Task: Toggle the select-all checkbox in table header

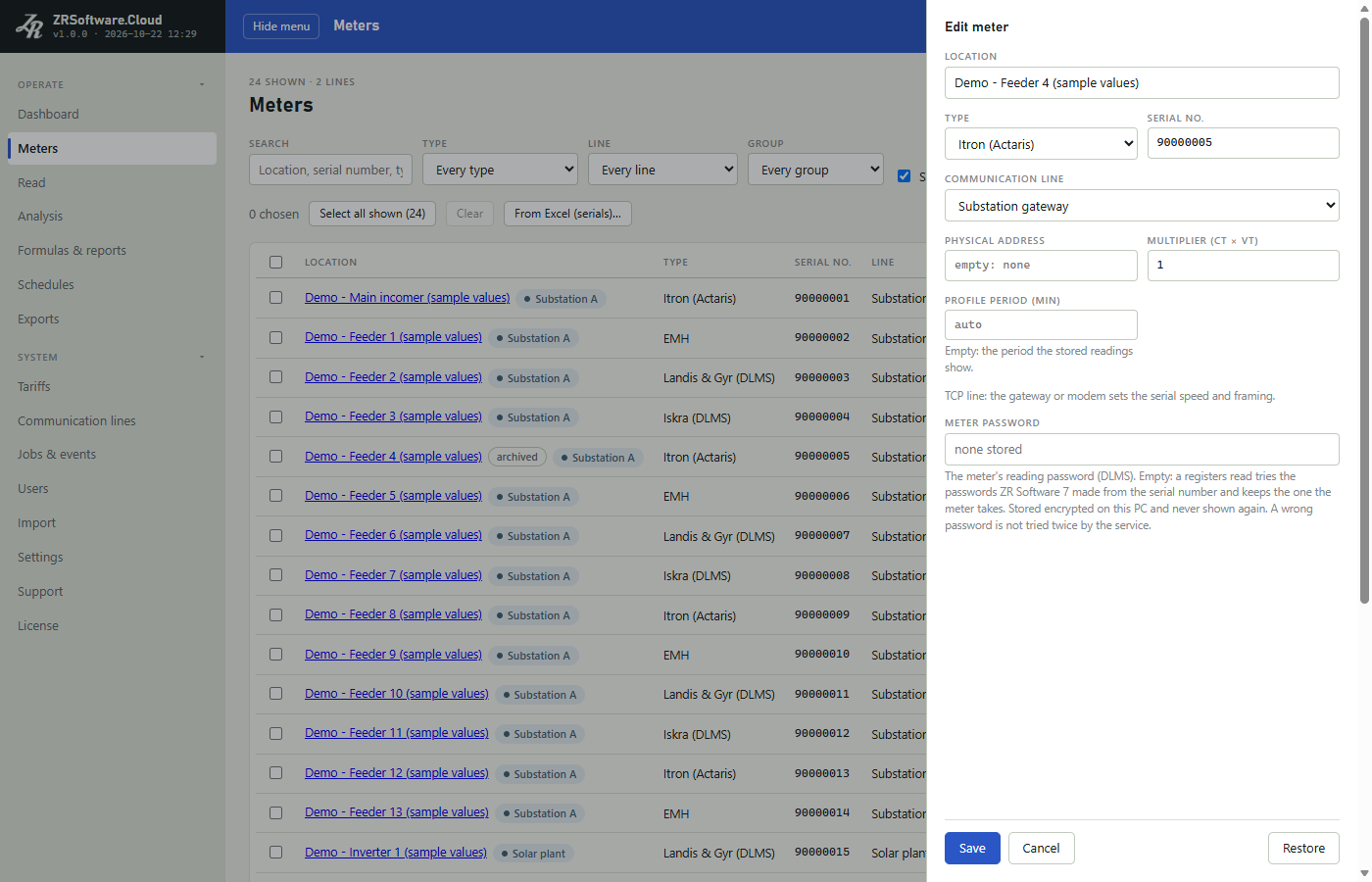Action: pyautogui.click(x=276, y=263)
